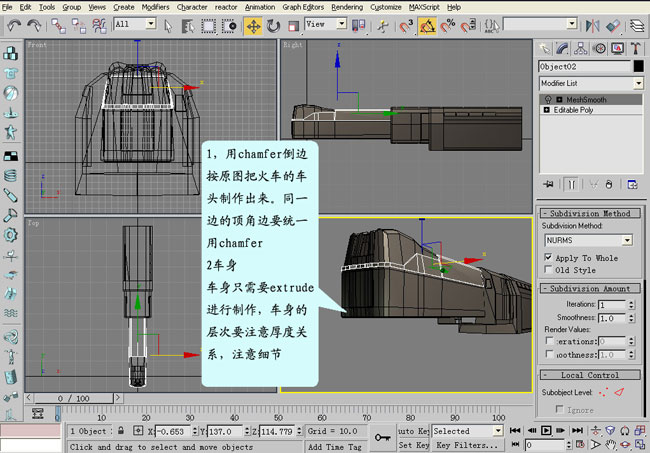
Task: Open the Utilities hammer panel tab
Action: [635, 49]
